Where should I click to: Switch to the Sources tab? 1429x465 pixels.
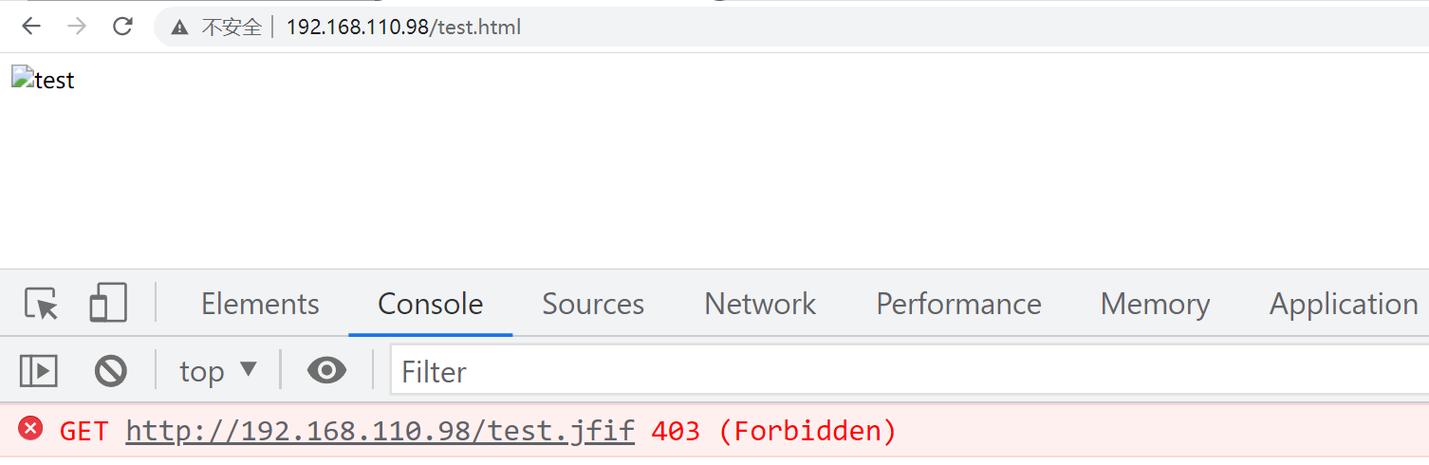(x=593, y=304)
